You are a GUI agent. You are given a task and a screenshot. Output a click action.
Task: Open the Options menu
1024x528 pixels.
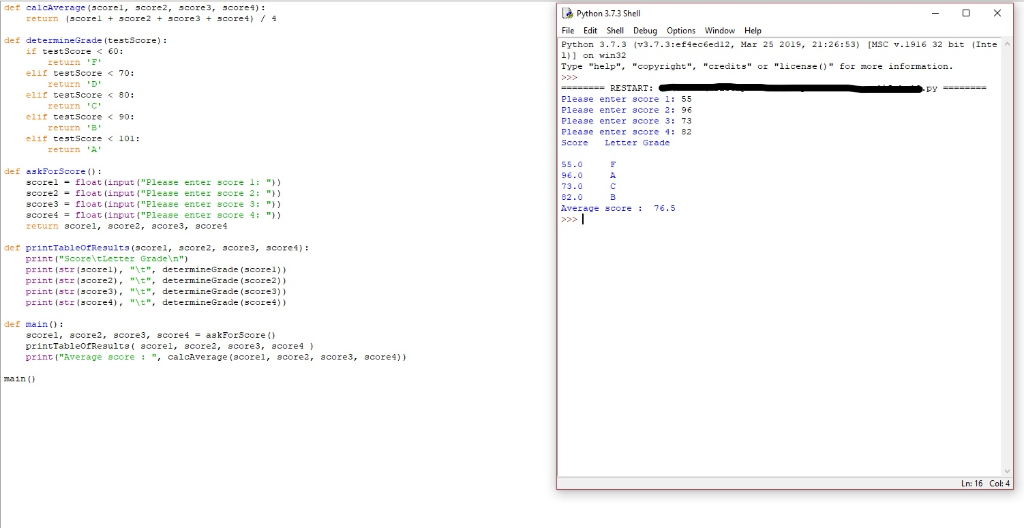[x=680, y=31]
